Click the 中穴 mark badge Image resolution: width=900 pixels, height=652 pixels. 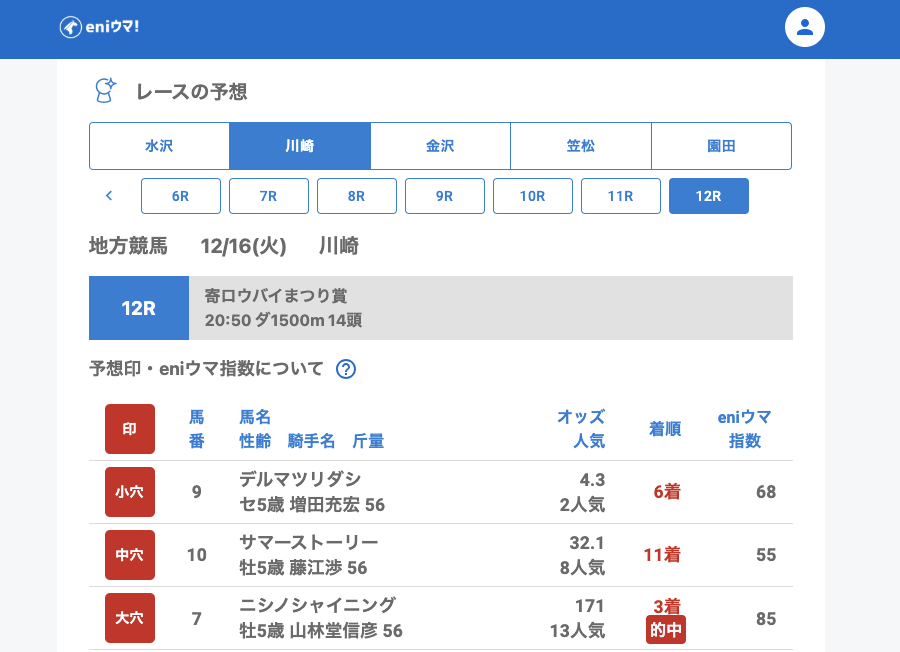(x=130, y=555)
